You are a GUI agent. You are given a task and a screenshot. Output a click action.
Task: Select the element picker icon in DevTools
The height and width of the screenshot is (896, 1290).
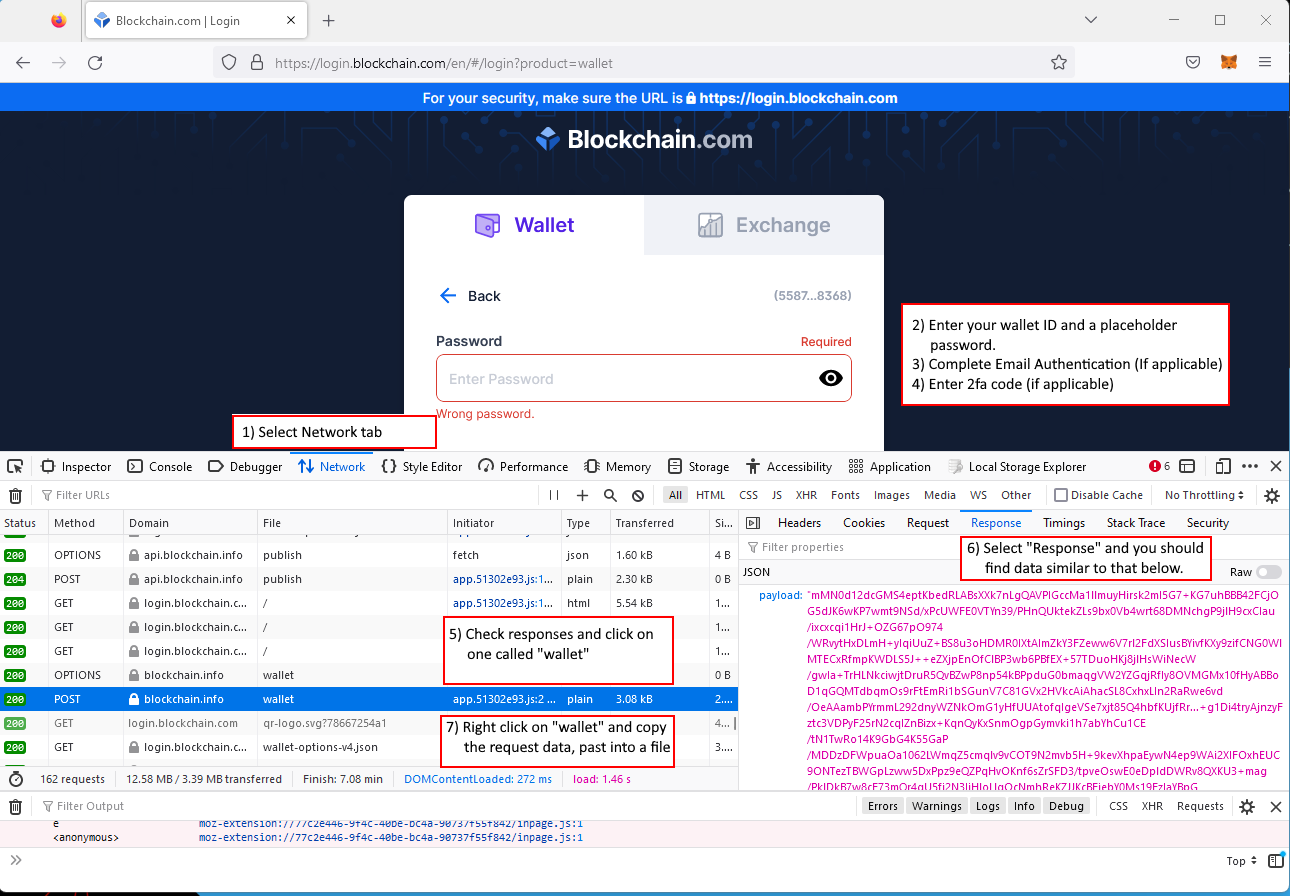pos(15,466)
